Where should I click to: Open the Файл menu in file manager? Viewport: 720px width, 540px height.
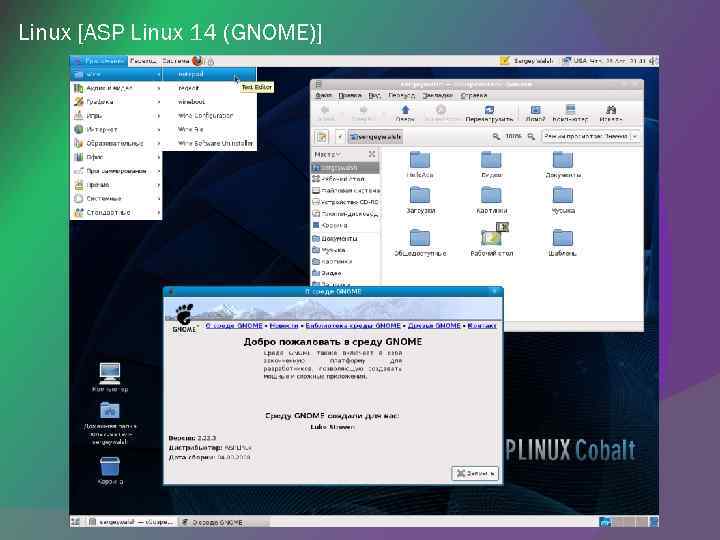(x=323, y=96)
